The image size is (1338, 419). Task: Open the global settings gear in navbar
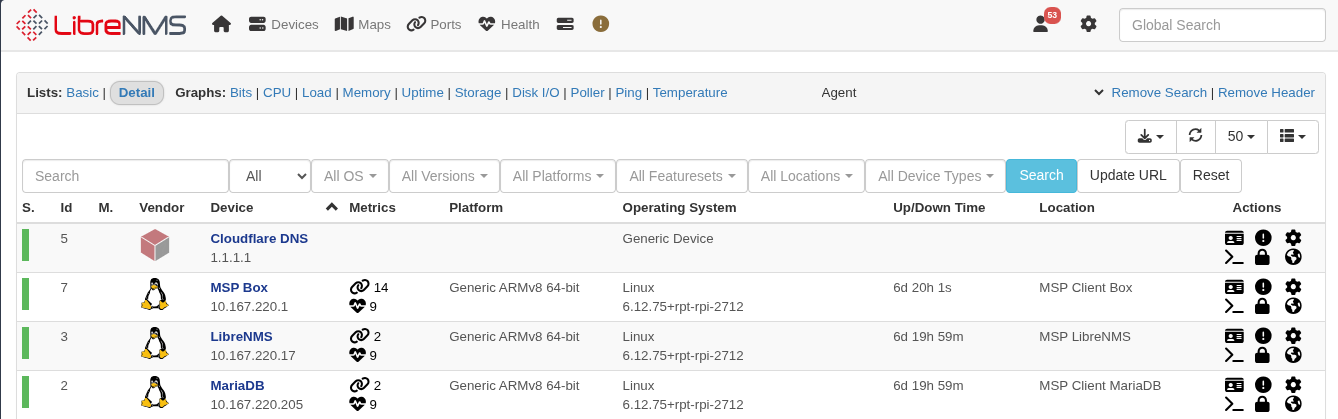tap(1089, 24)
